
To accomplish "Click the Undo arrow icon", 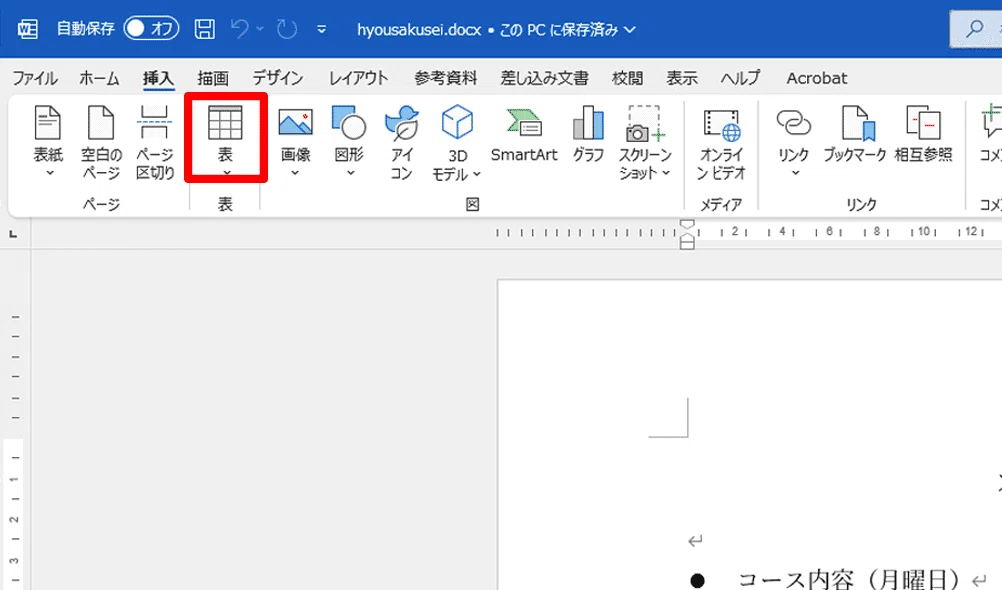I will tap(240, 29).
